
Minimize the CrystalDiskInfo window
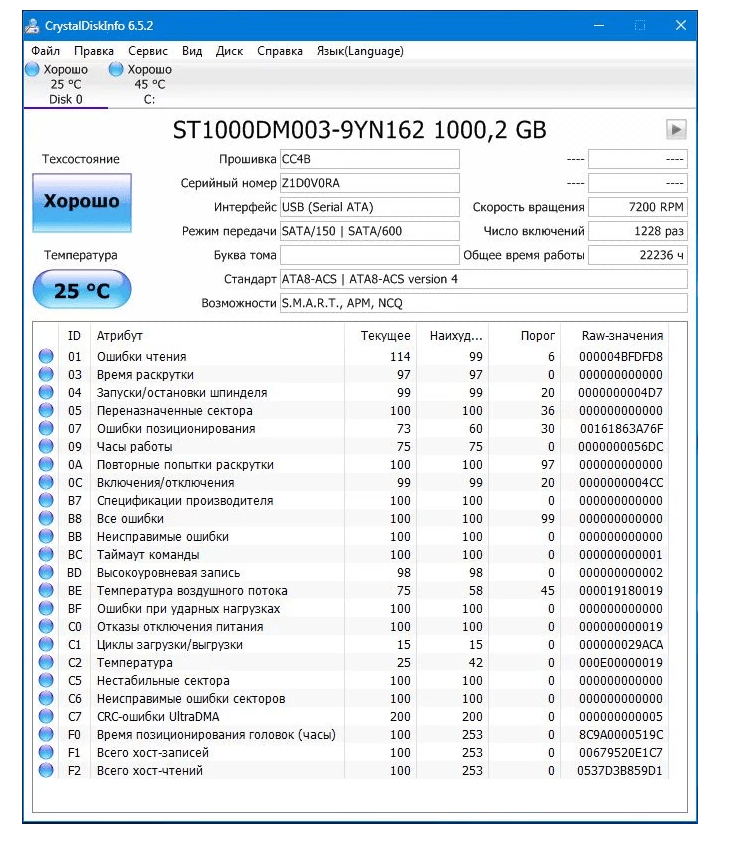[x=599, y=25]
